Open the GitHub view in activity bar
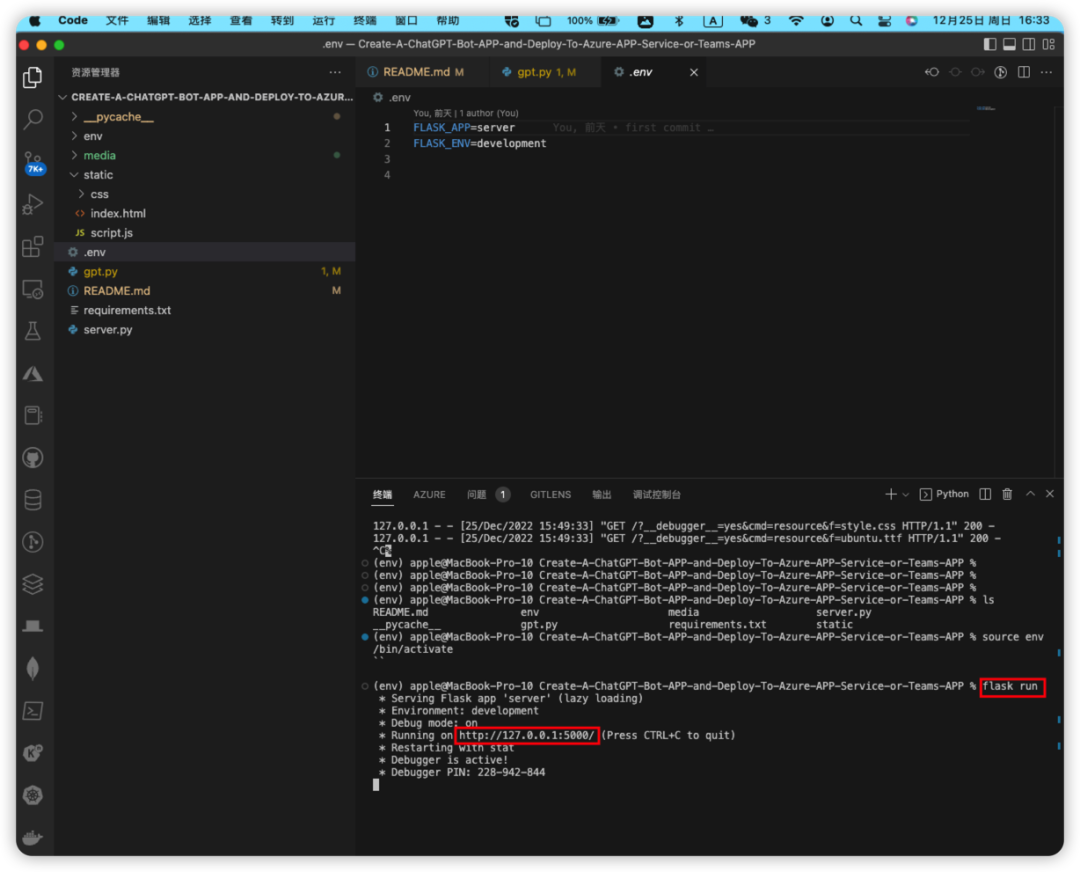 [32, 458]
